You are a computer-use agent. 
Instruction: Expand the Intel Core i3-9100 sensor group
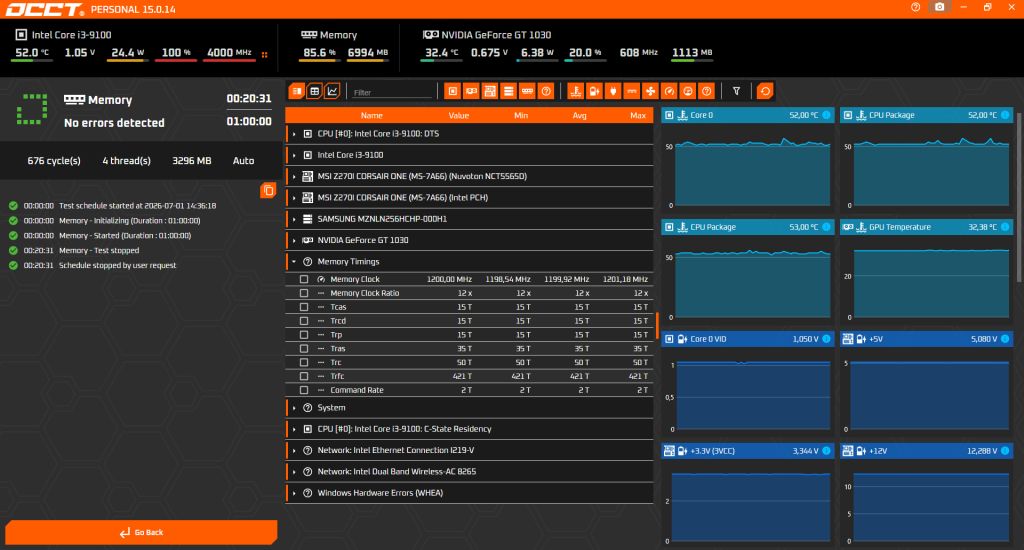[294, 155]
